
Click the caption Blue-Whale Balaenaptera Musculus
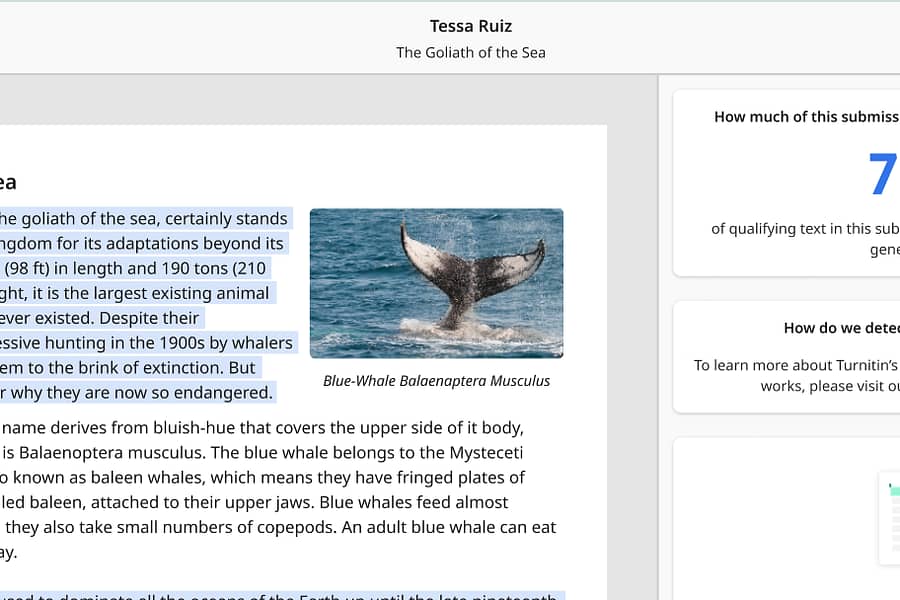tap(436, 381)
